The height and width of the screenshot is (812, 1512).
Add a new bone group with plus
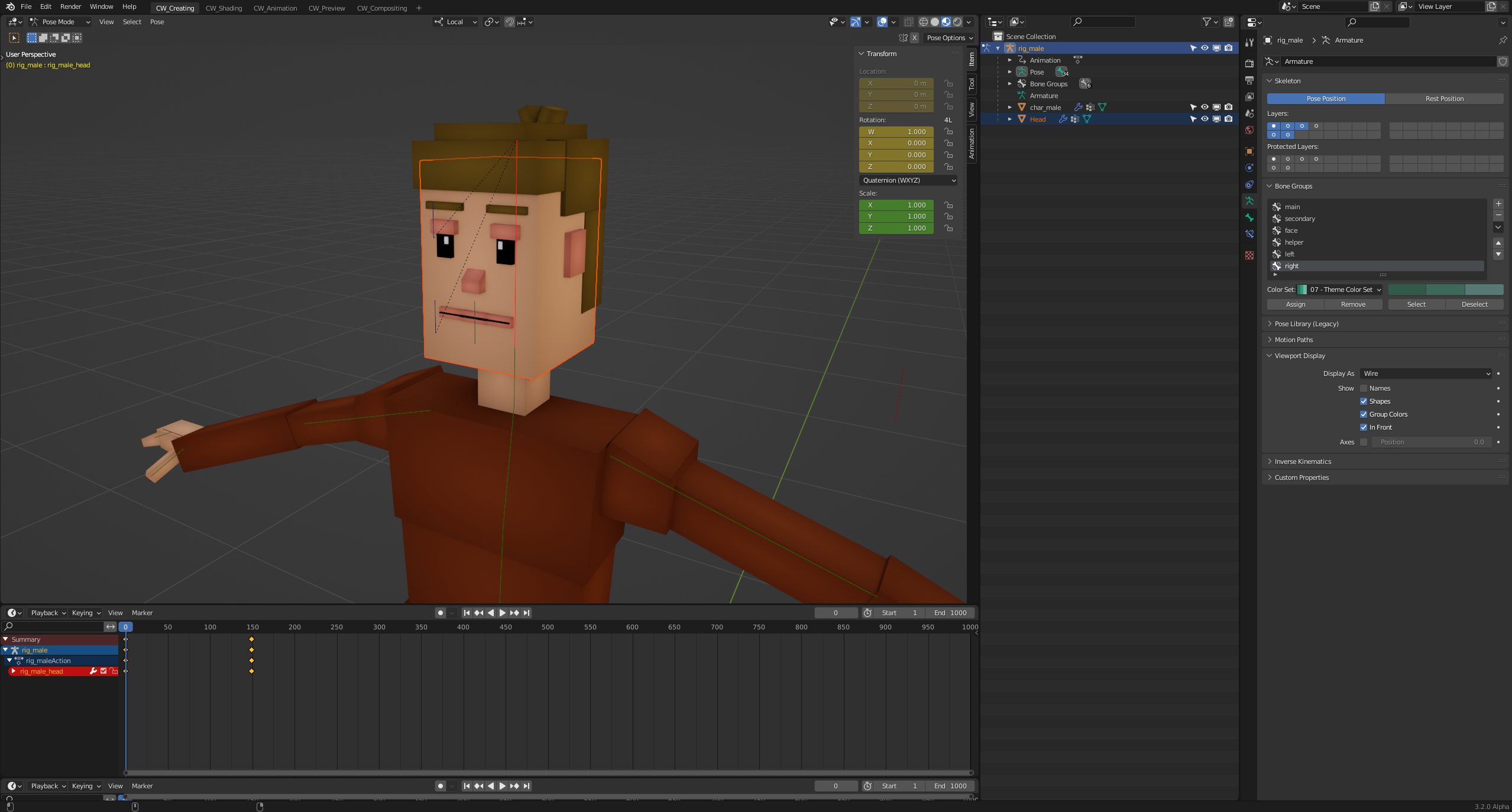click(x=1498, y=203)
